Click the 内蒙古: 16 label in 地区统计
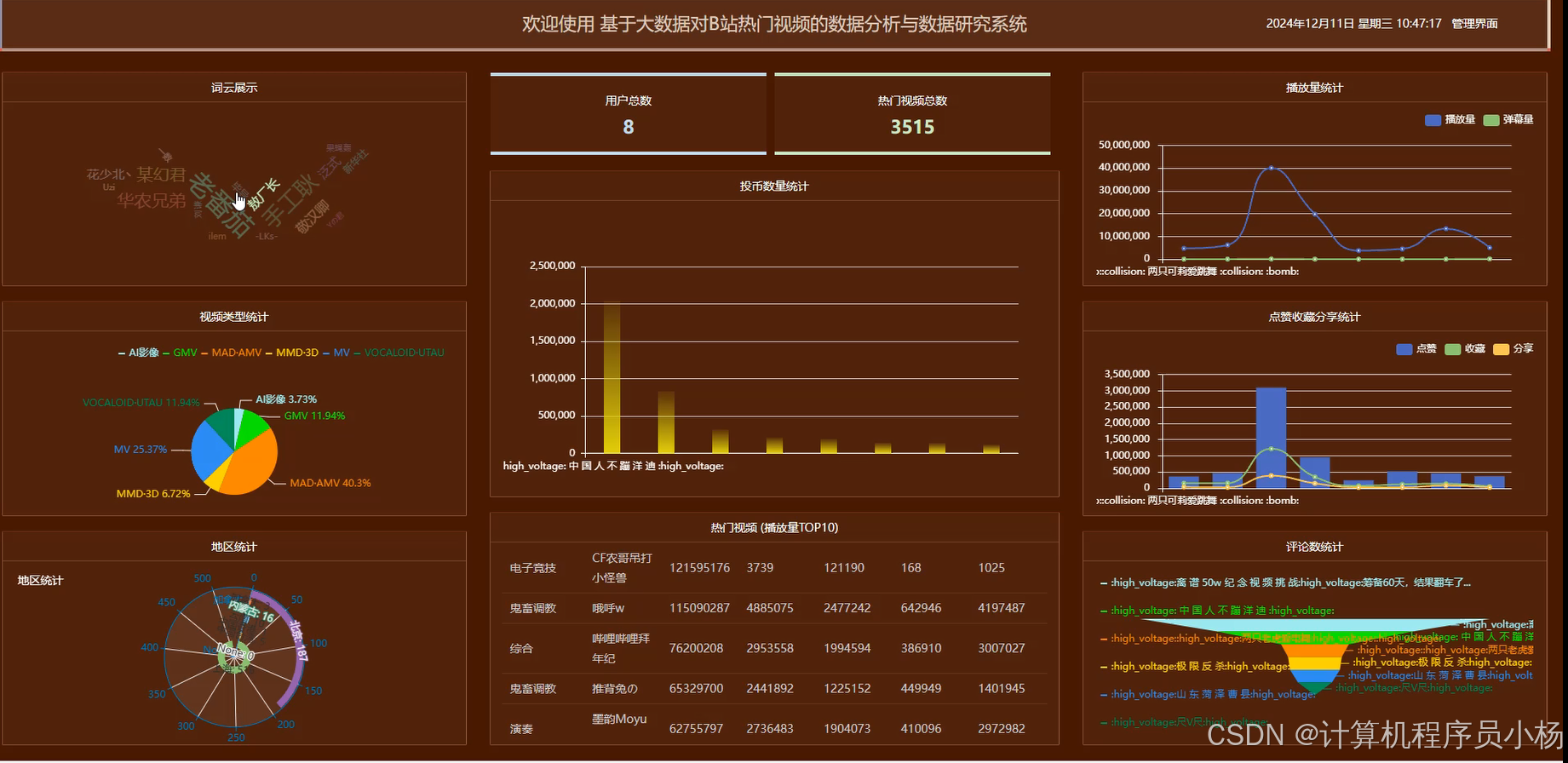The height and width of the screenshot is (763, 1568). tap(251, 611)
